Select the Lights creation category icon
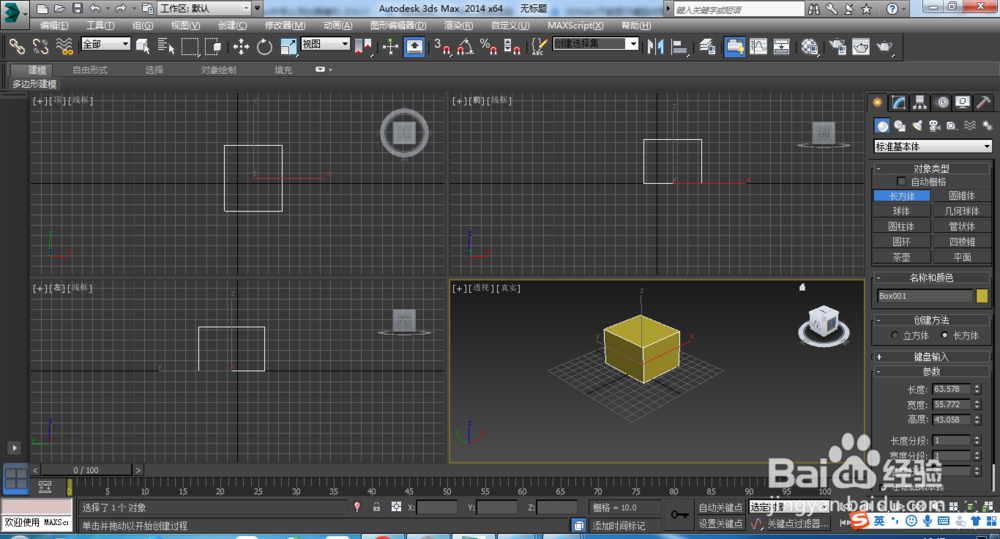The width and height of the screenshot is (1000, 539). pos(917,126)
